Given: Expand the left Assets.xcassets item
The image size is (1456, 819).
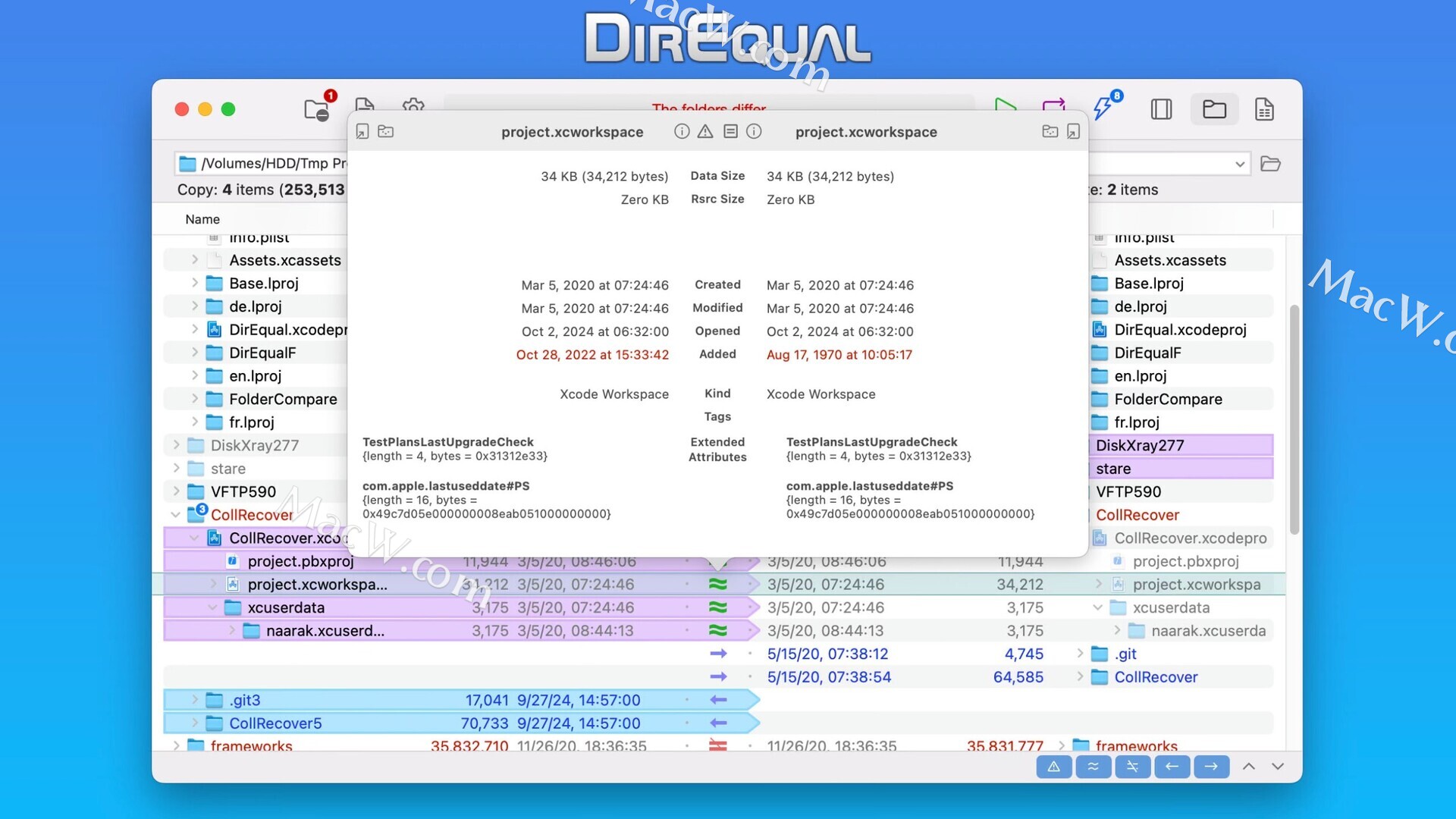Looking at the screenshot, I should 194,260.
